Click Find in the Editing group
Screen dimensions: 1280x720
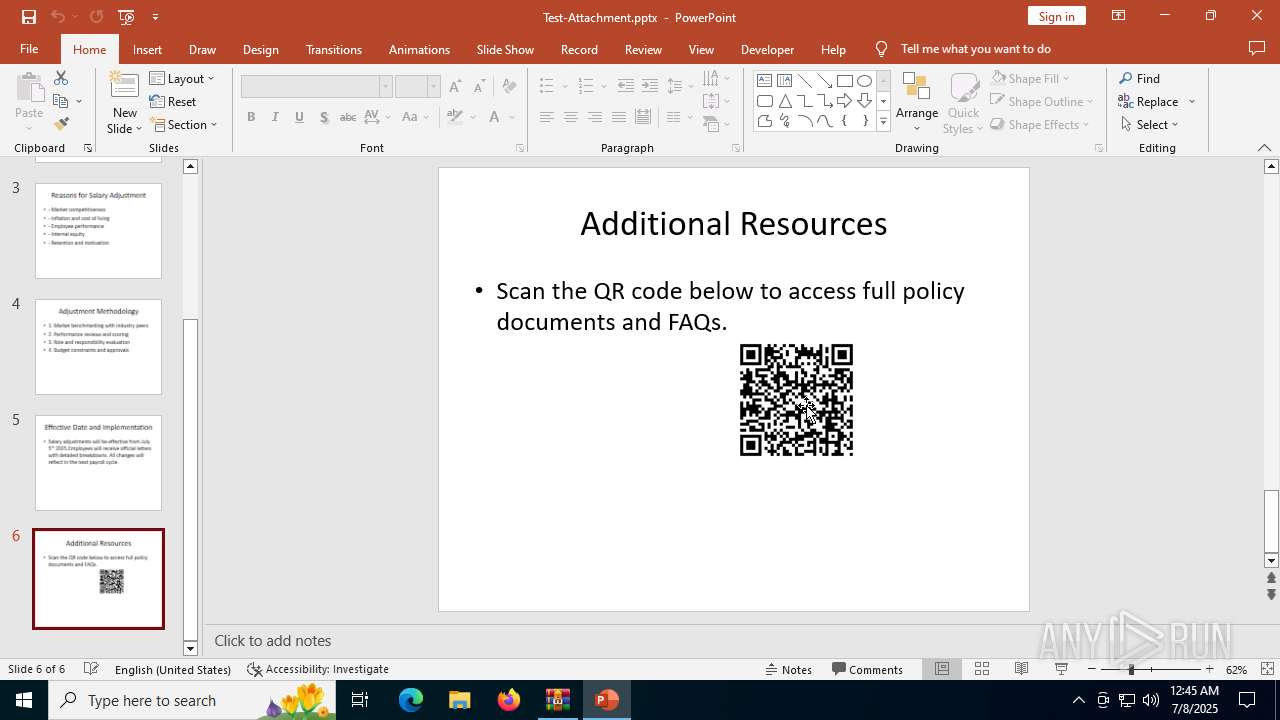tap(1140, 79)
